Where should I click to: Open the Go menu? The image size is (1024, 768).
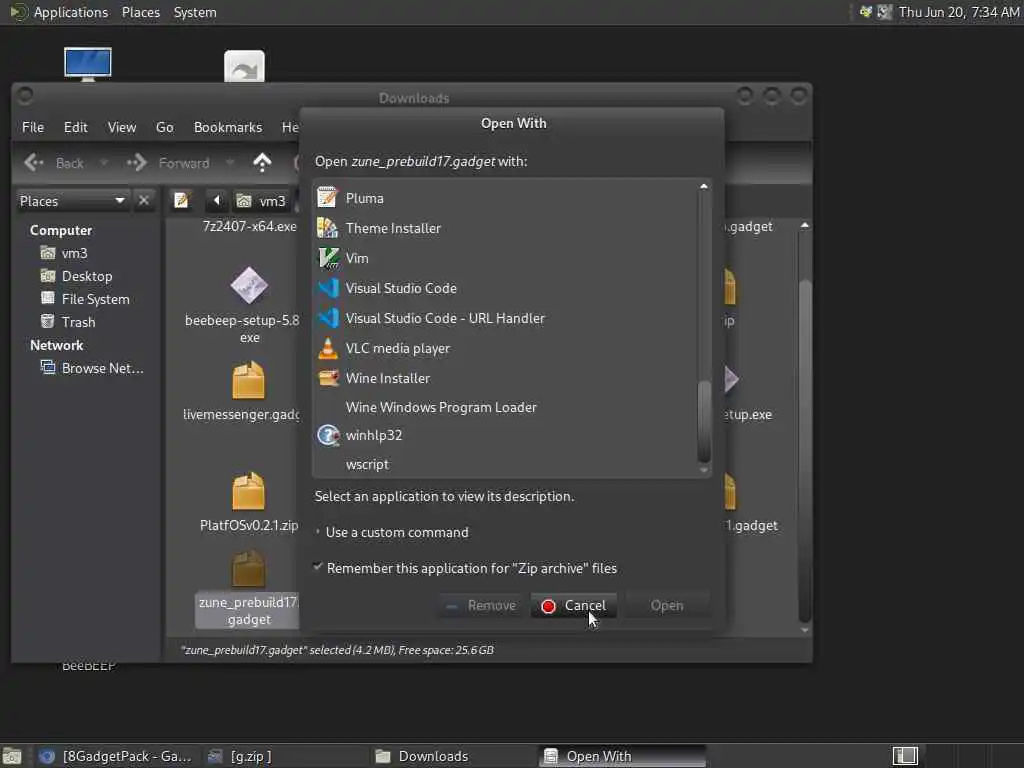[165, 127]
